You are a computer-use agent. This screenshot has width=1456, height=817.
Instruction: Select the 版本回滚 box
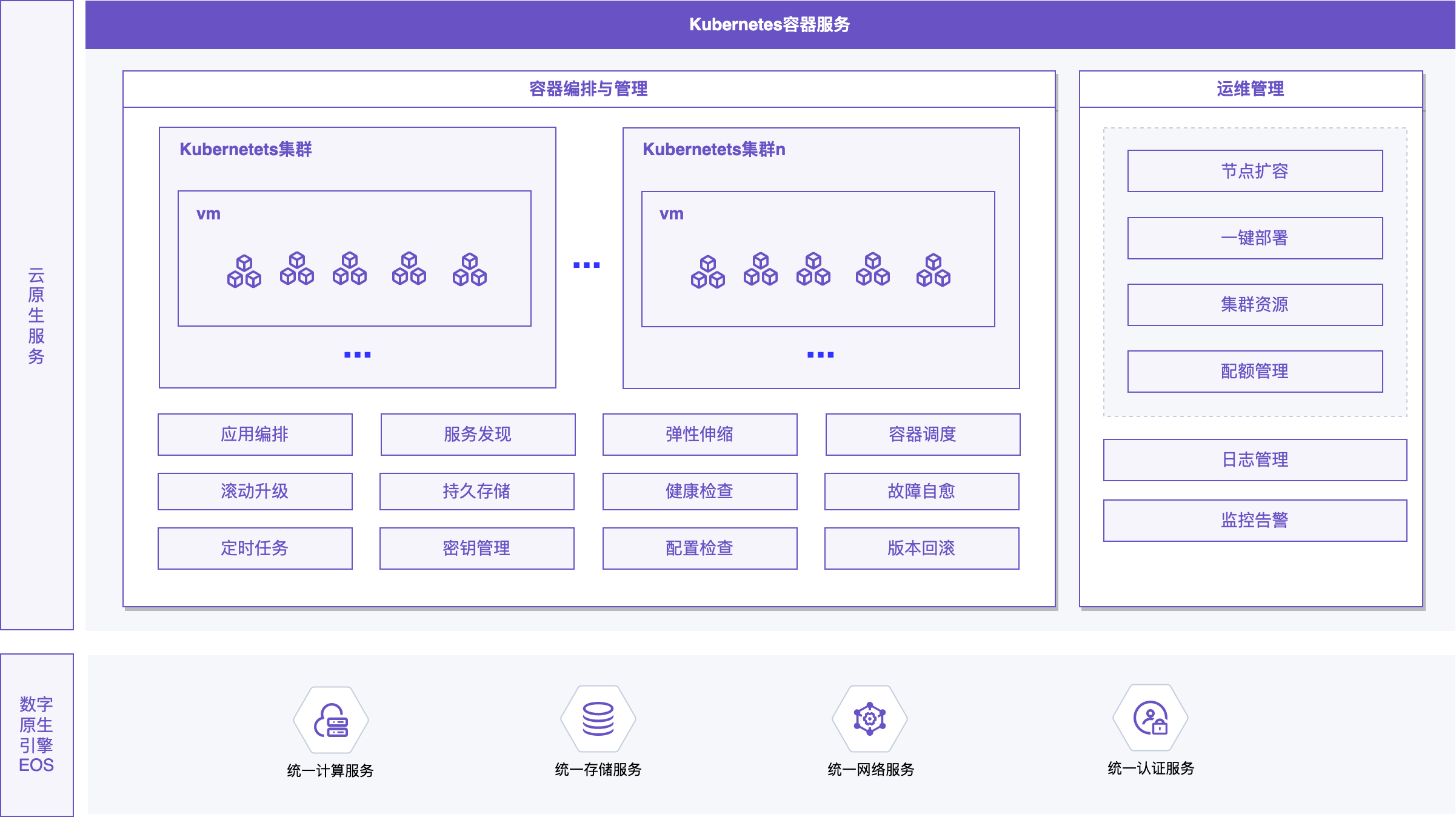click(x=922, y=549)
